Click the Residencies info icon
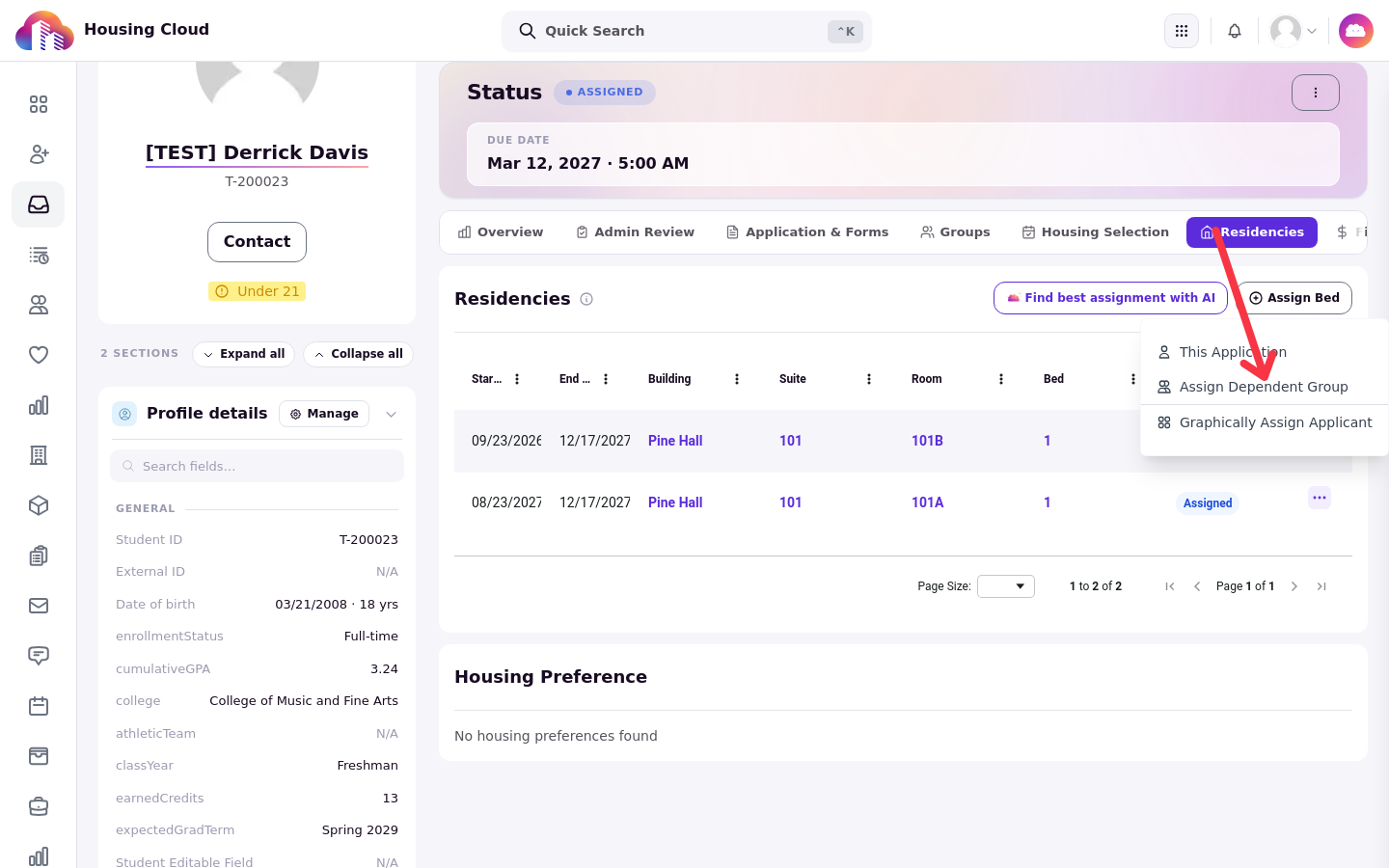This screenshot has height=868, width=1389. coord(586,299)
